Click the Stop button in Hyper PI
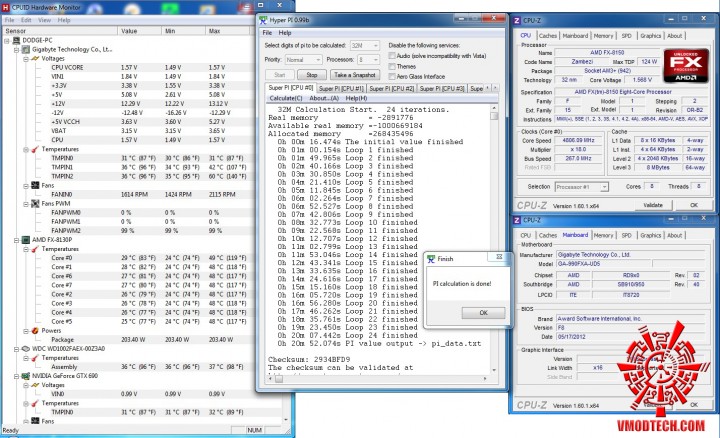Viewport: 720px width, 438px height. (x=312, y=75)
